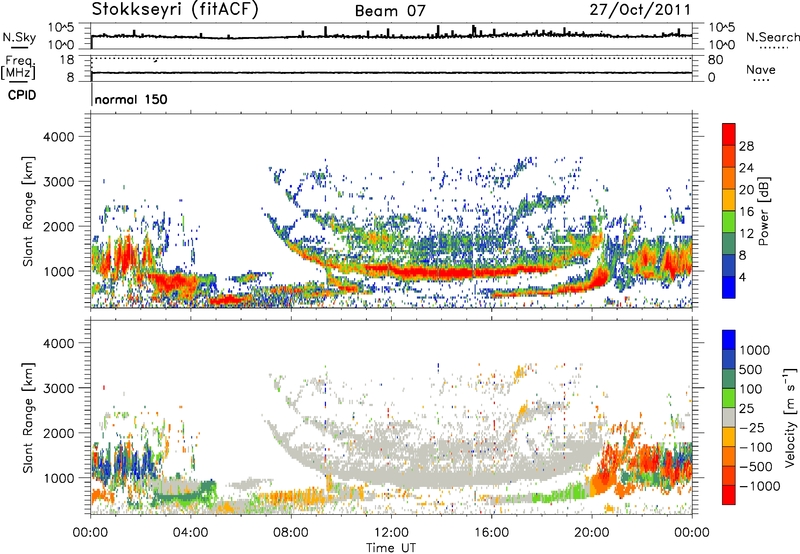Click the noise trace in the N.Sky panel
The image size is (800, 554).
(391, 36)
